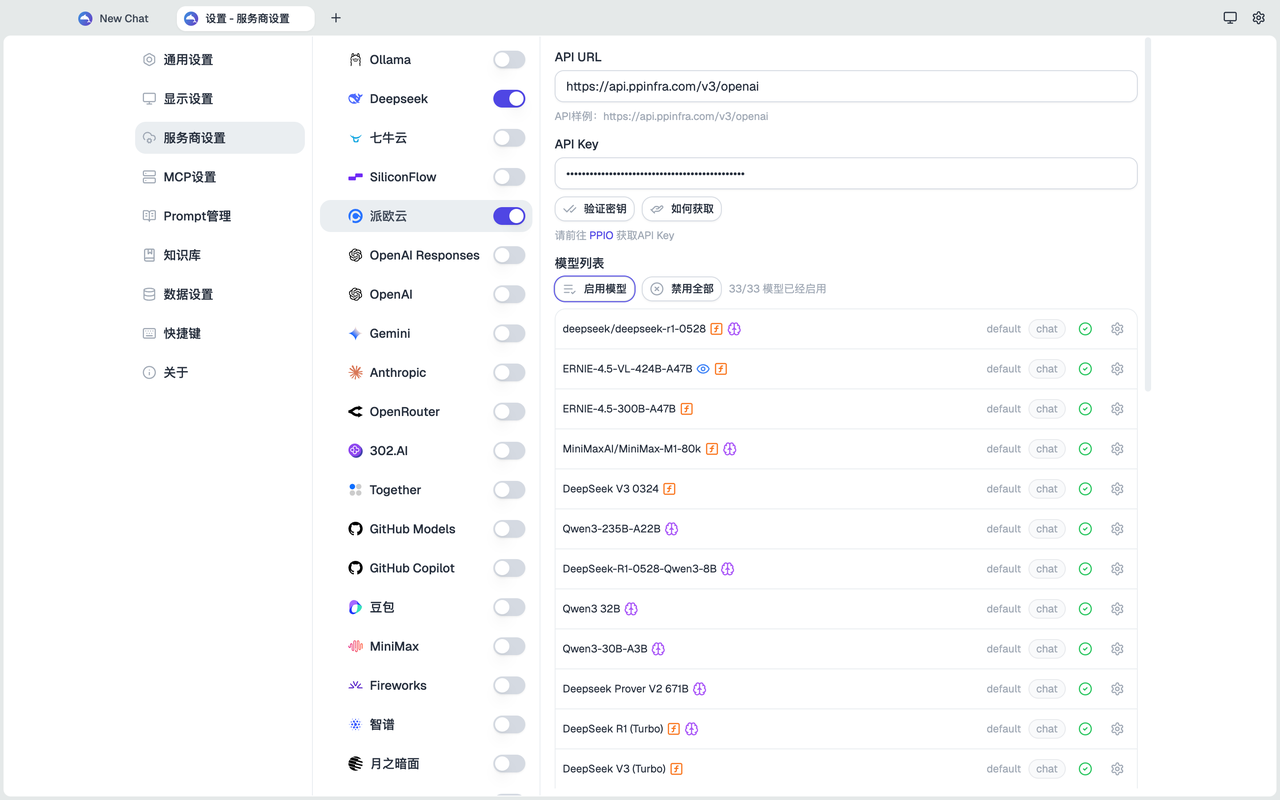Click the Anthropic provider icon
Screen dimensions: 1280x800
354,372
